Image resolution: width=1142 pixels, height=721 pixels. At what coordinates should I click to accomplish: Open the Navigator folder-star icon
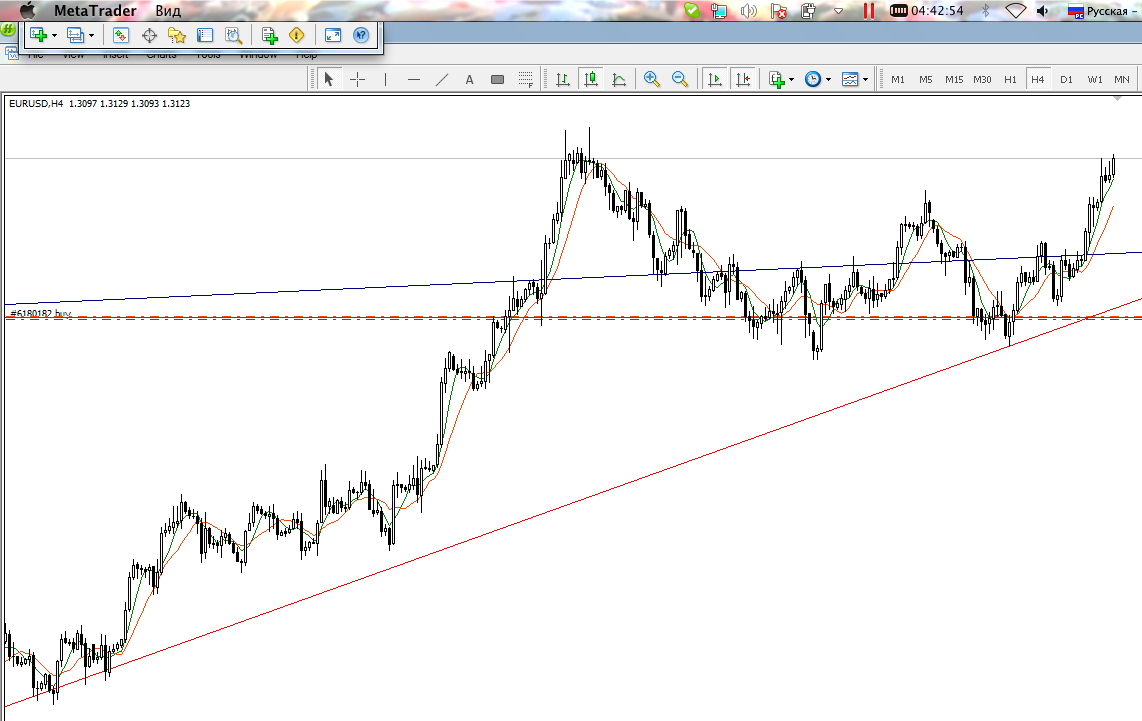point(177,35)
